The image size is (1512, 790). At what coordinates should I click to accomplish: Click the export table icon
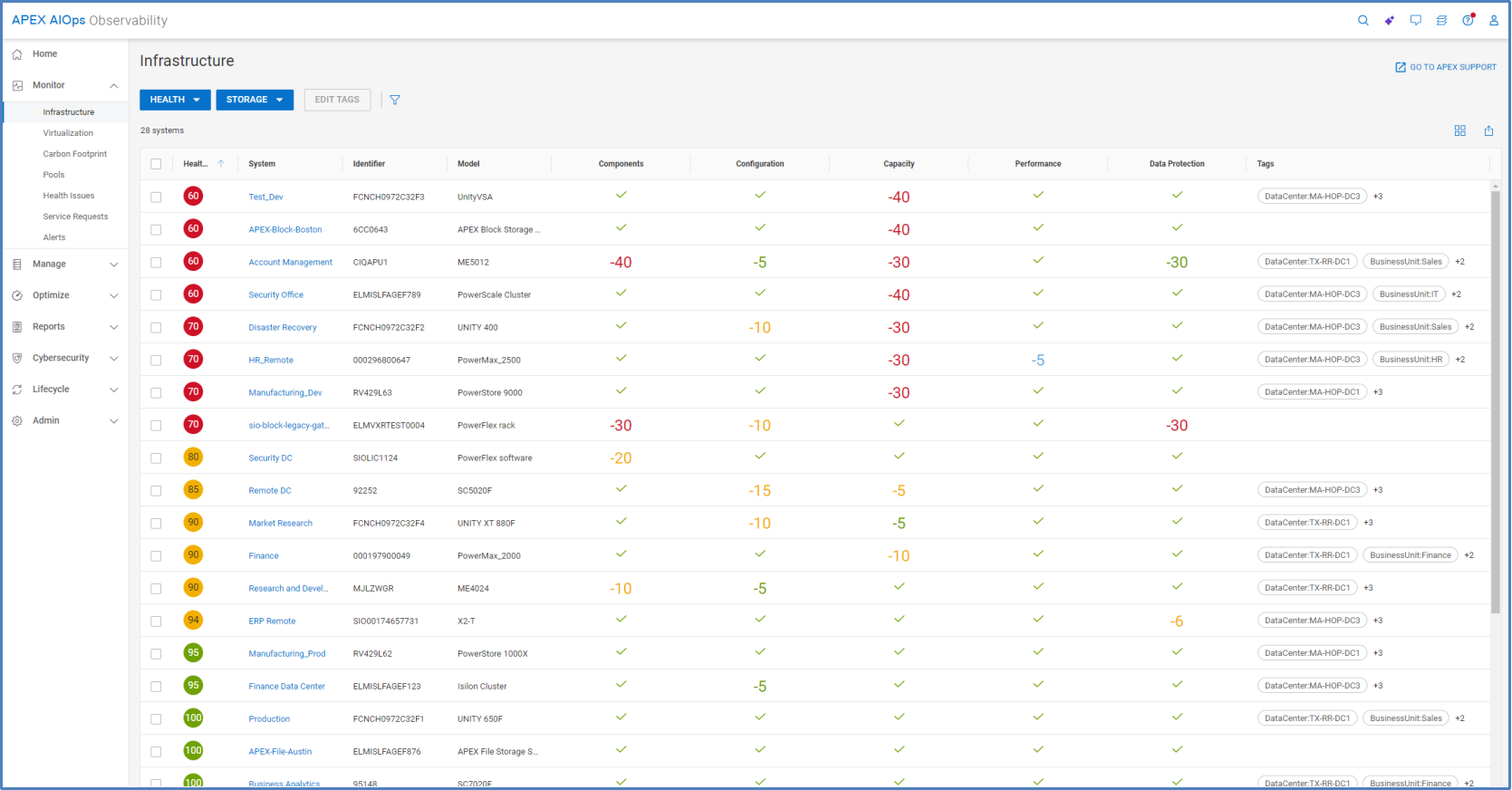click(x=1488, y=130)
